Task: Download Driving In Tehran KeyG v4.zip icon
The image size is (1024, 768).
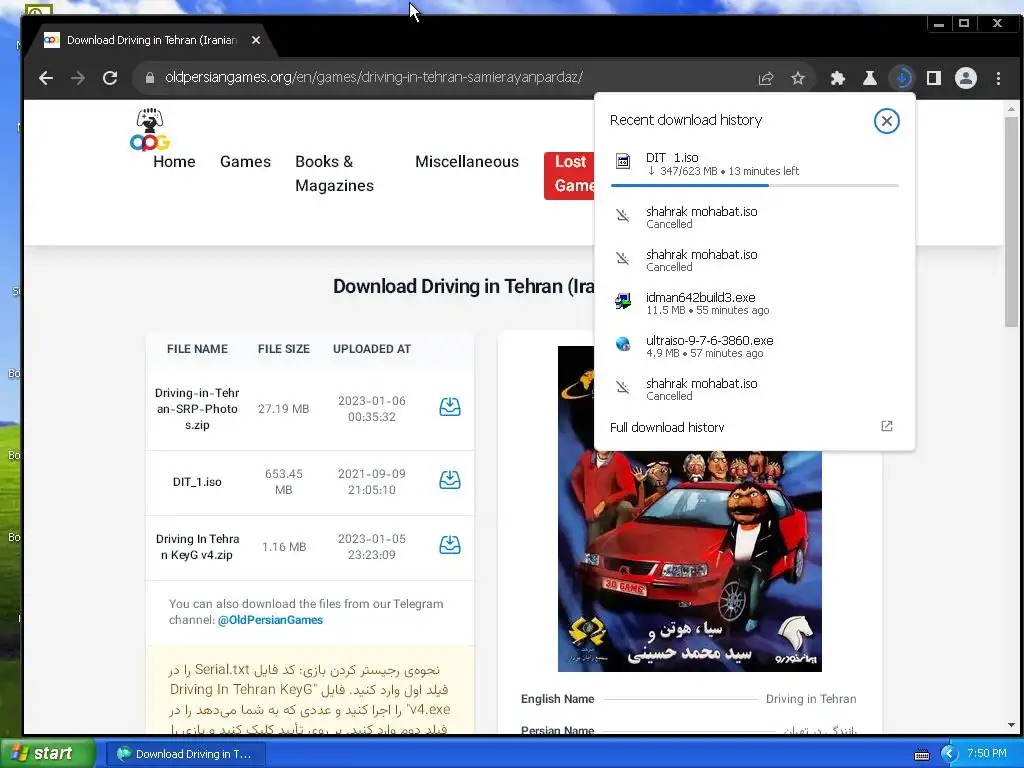Action: click(x=449, y=545)
